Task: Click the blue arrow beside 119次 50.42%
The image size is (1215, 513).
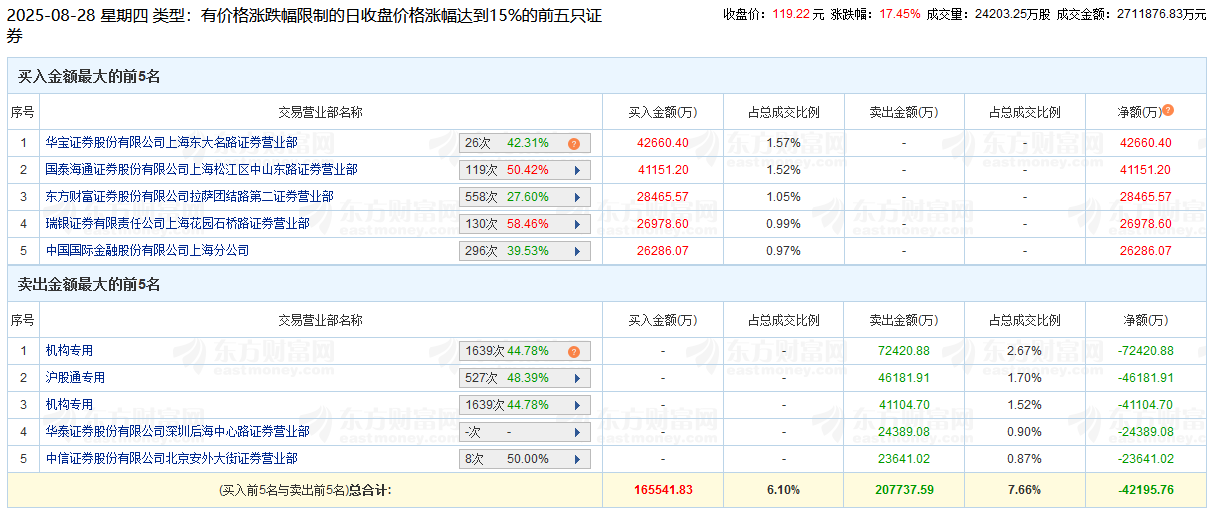Action: click(577, 170)
